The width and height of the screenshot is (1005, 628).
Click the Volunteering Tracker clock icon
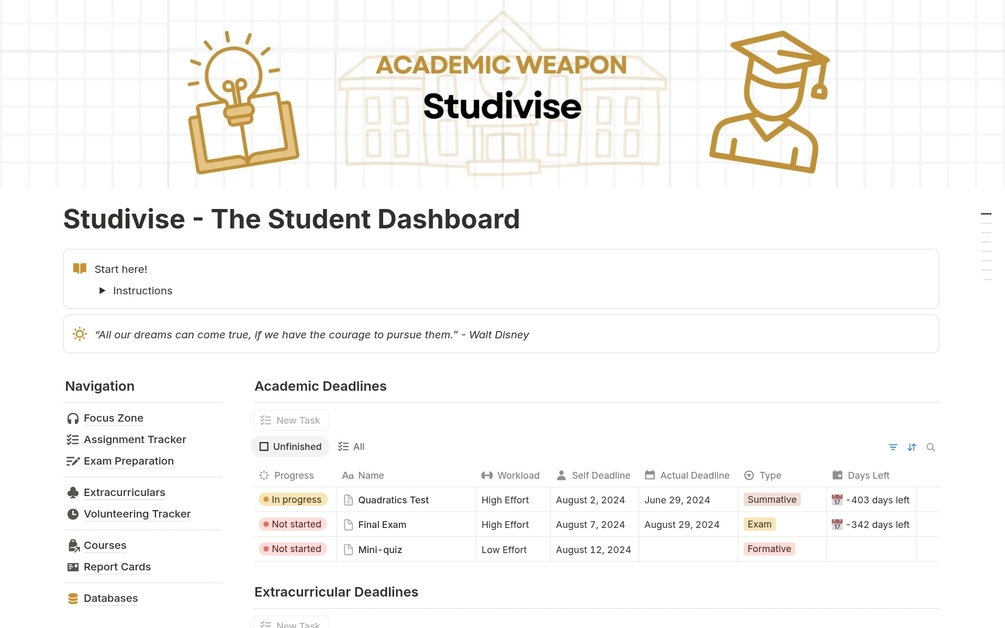pyautogui.click(x=72, y=514)
